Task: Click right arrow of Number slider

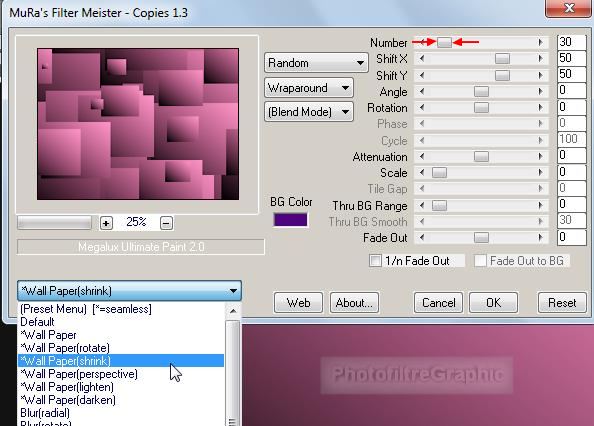Action: coord(541,42)
